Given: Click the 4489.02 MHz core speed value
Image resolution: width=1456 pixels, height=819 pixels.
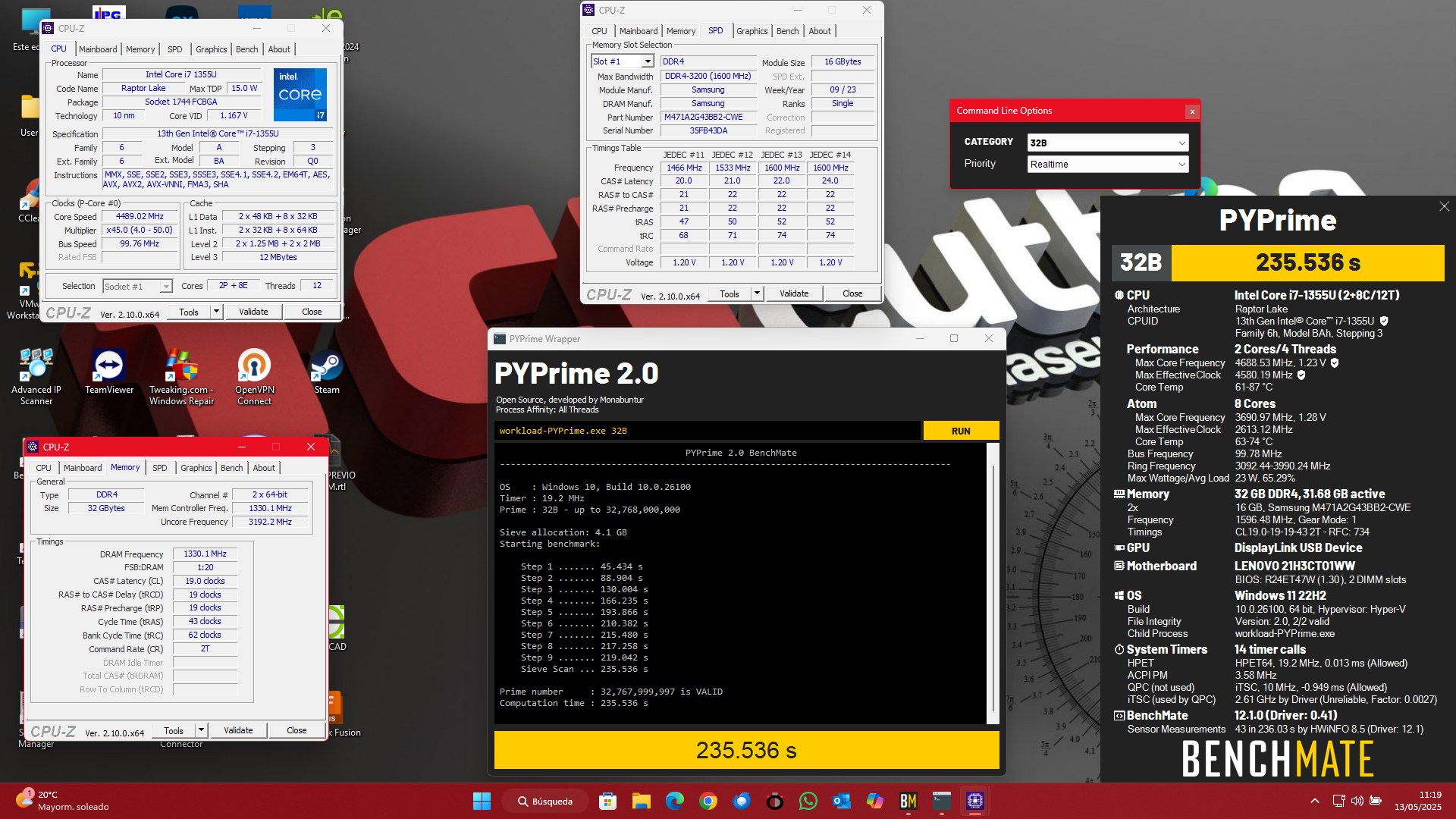Looking at the screenshot, I should click(140, 216).
